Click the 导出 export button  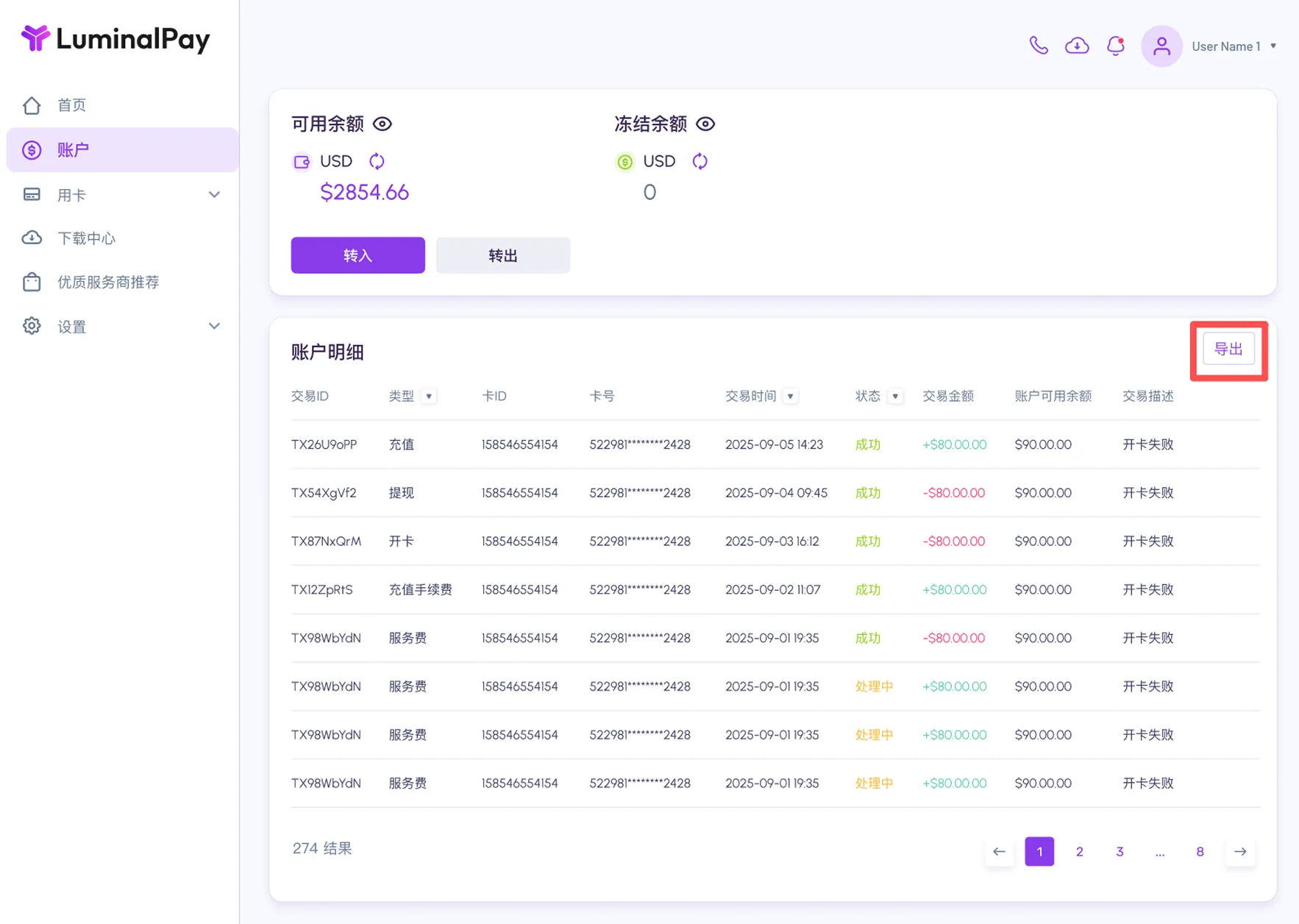pos(1228,349)
